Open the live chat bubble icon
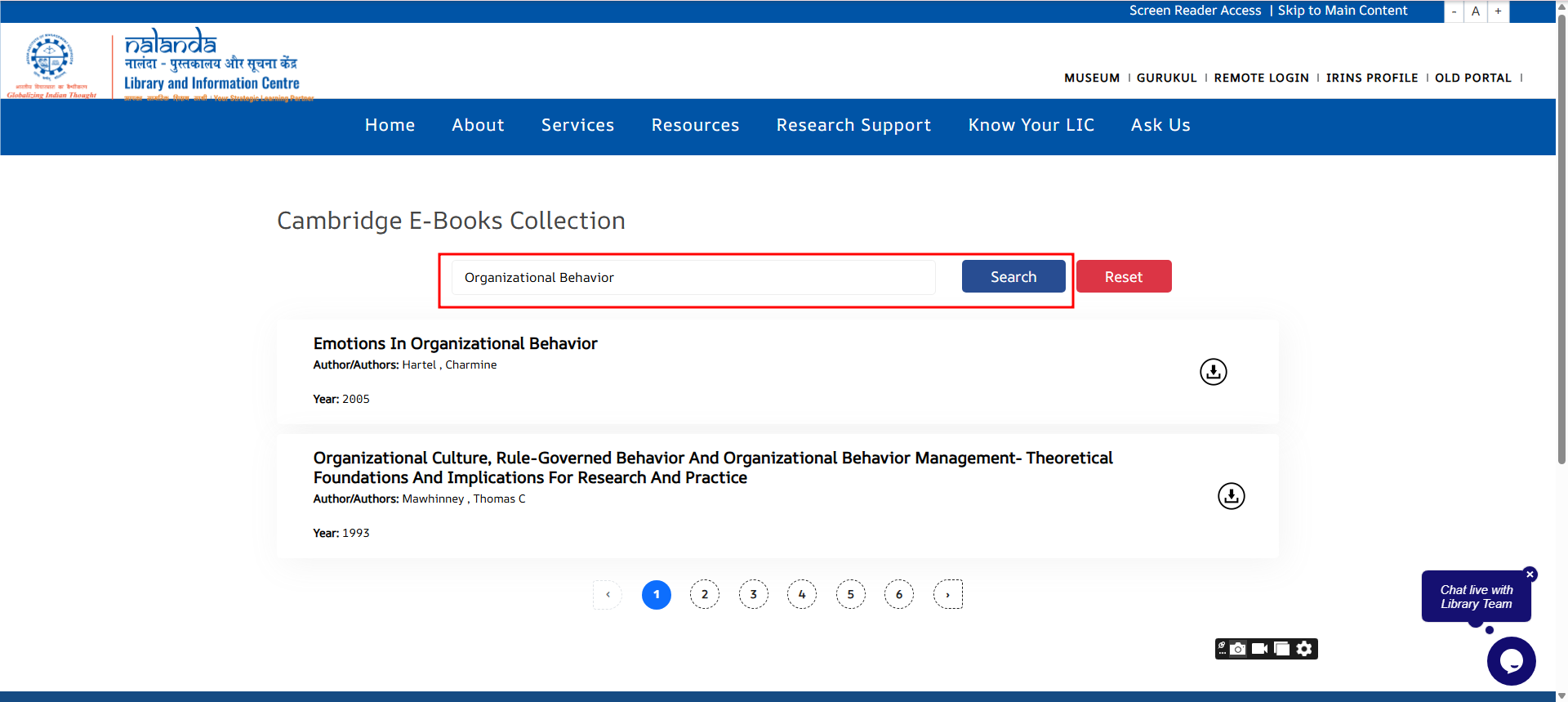 point(1511,661)
